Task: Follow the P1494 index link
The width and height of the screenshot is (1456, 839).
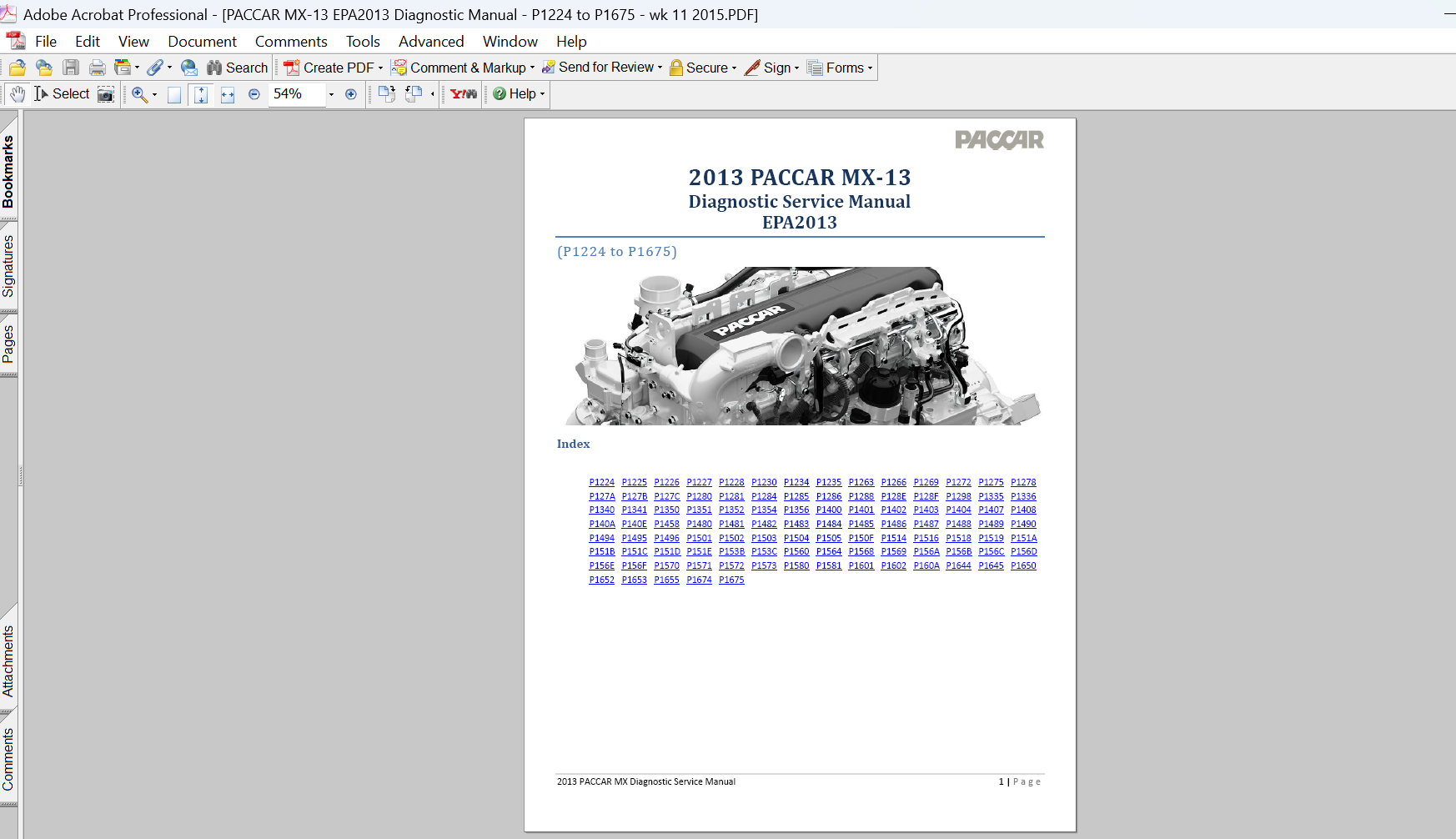Action: [x=601, y=538]
